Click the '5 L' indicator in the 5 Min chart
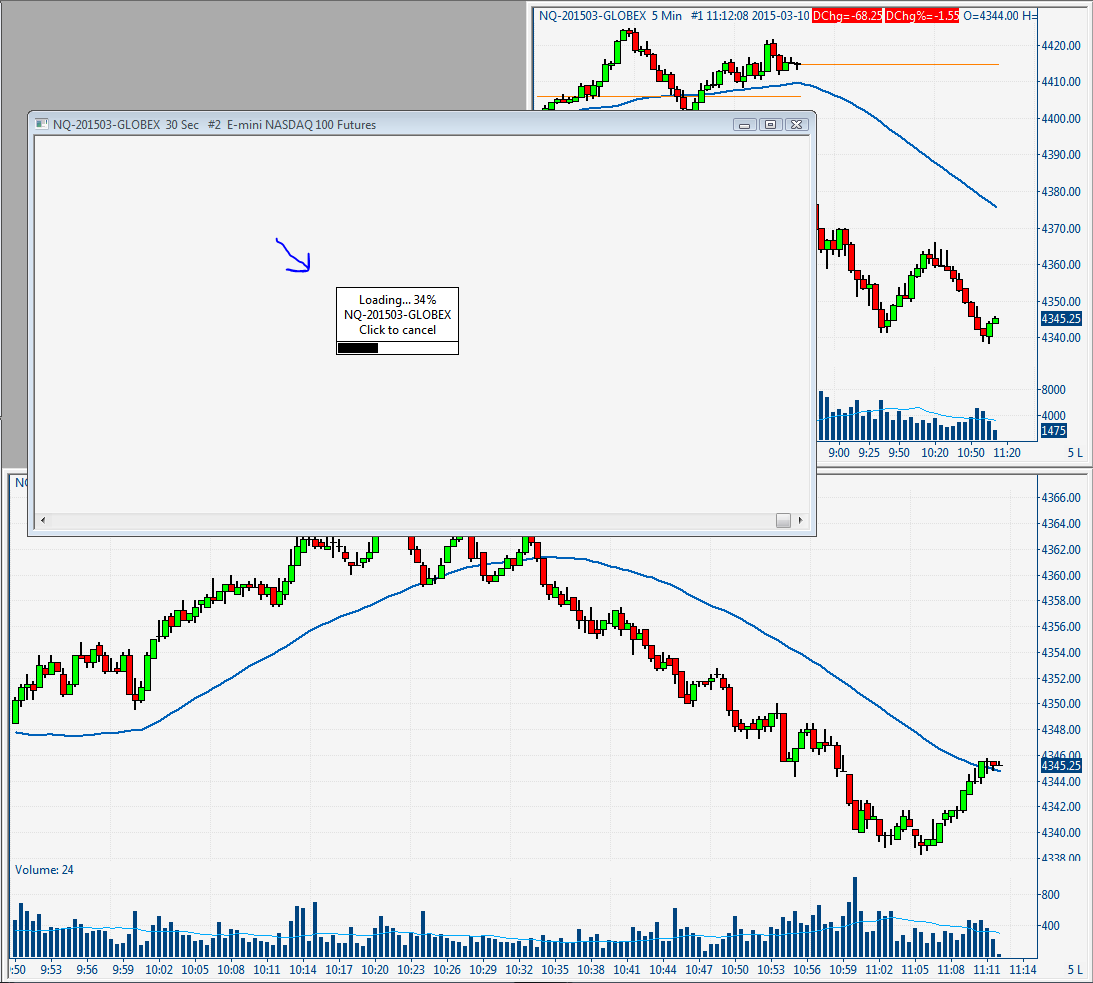This screenshot has width=1093, height=983. click(1075, 452)
